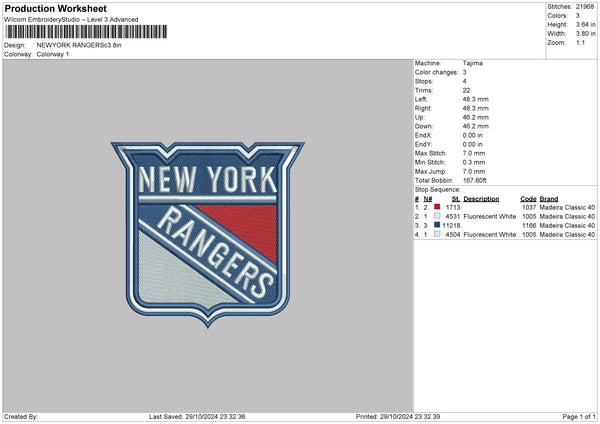Viewport: 600px width, 424px height.
Task: Click the white swatch in stop row 4
Action: [437, 234]
